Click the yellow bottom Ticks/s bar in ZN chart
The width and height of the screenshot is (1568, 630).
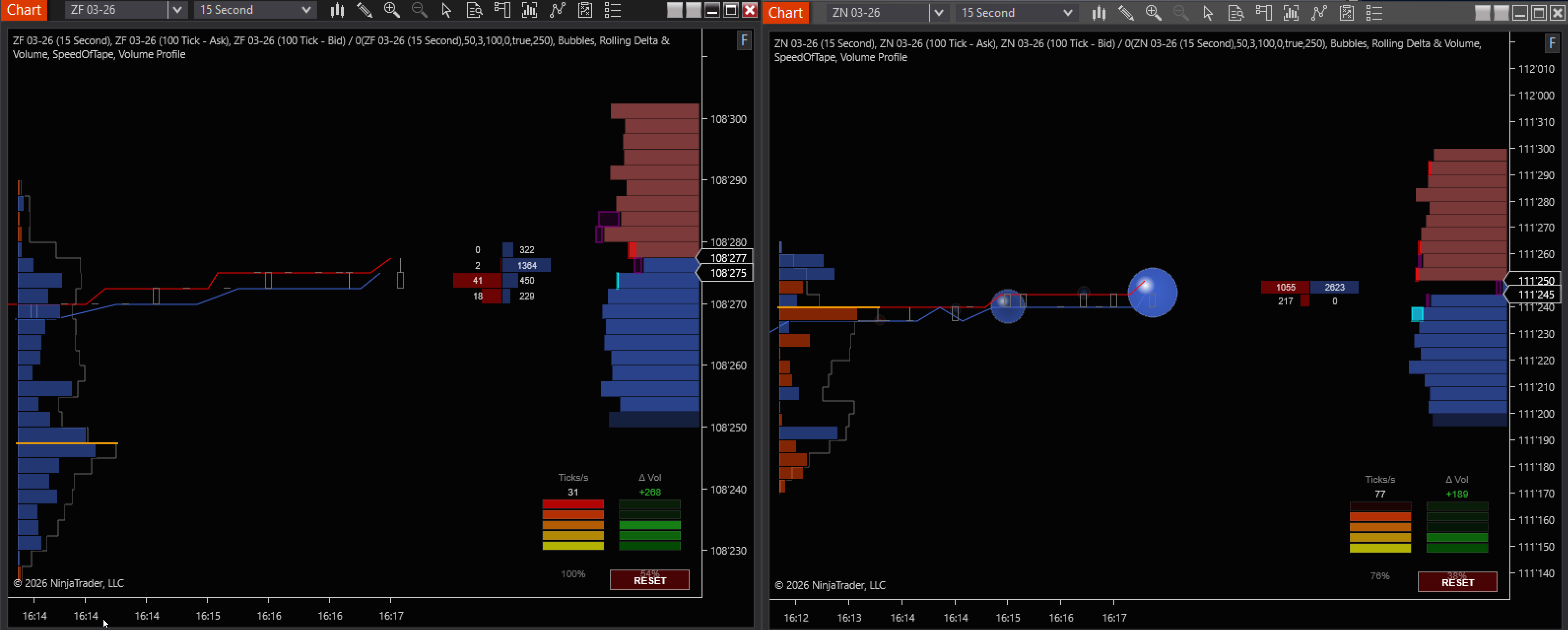[x=1380, y=548]
